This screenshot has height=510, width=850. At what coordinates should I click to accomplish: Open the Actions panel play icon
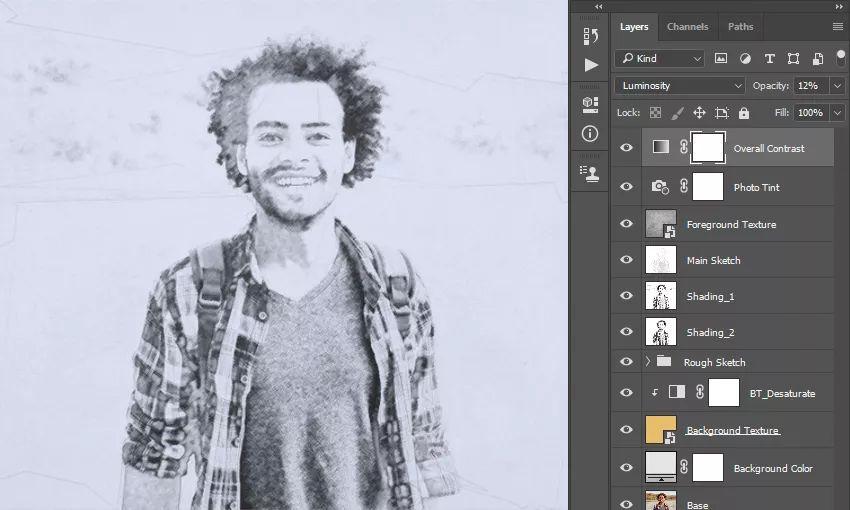(591, 65)
